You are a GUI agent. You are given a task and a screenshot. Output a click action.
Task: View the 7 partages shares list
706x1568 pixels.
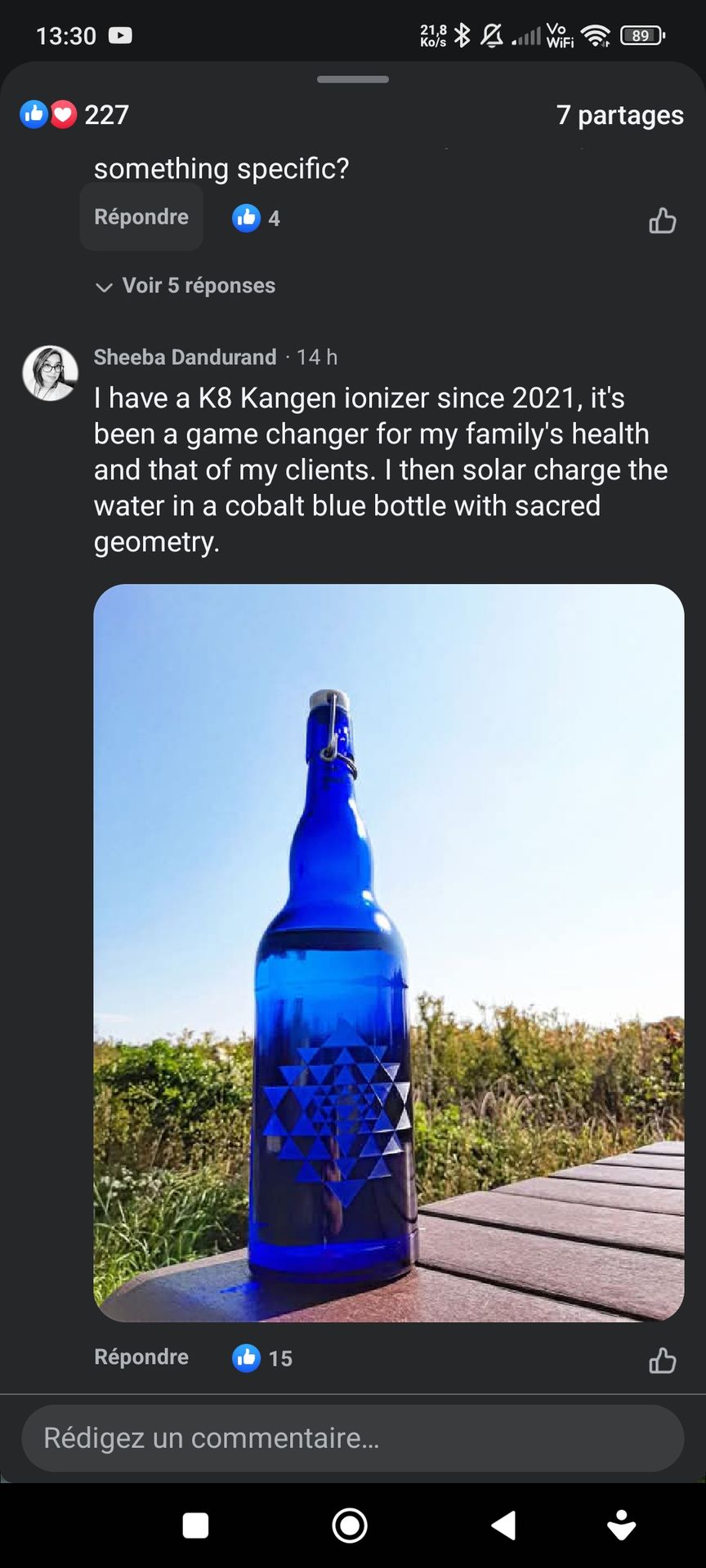click(x=619, y=115)
